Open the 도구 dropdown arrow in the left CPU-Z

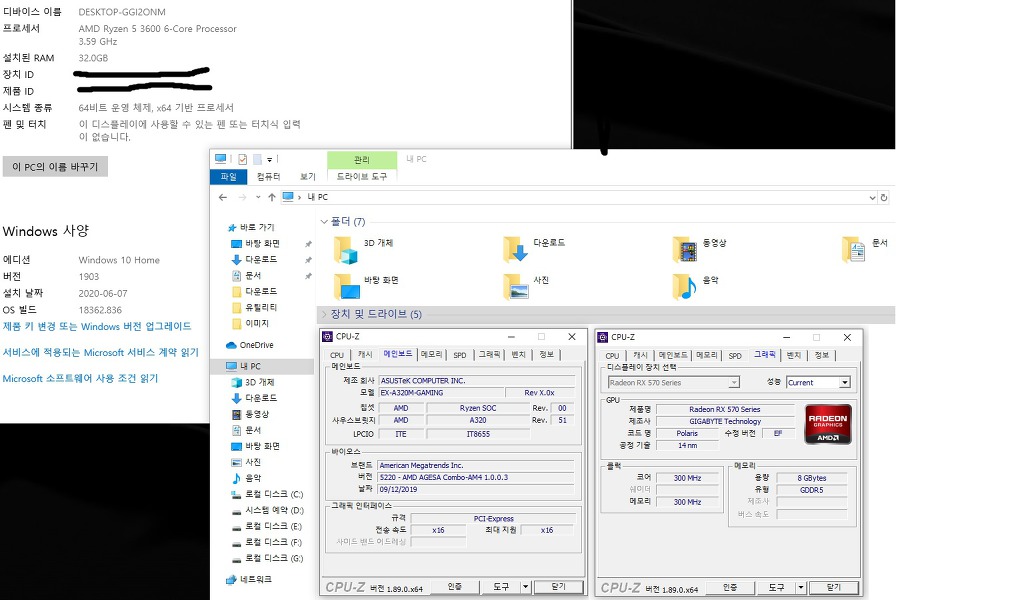[525, 587]
